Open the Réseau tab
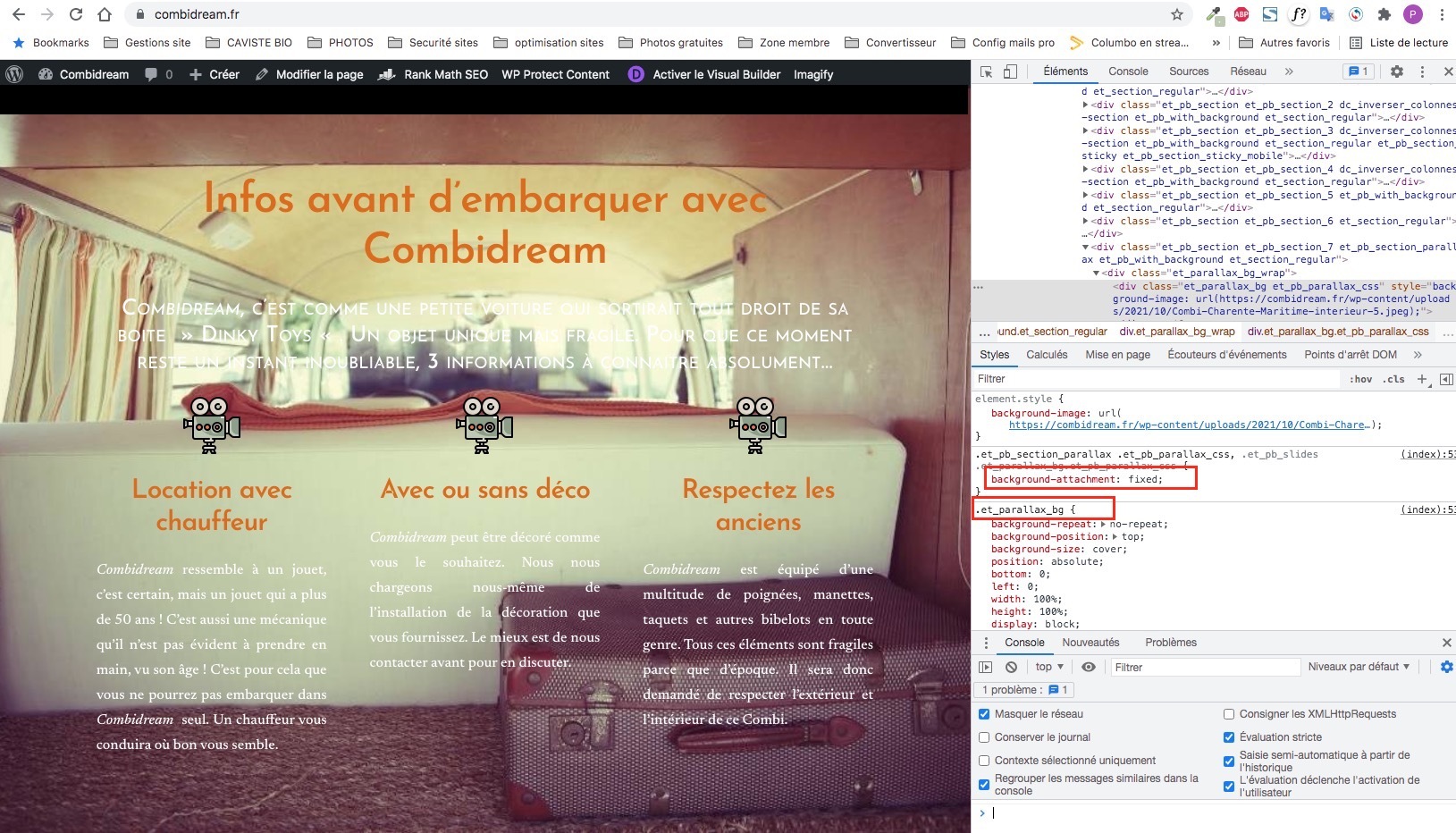This screenshot has height=833, width=1456. click(1248, 72)
